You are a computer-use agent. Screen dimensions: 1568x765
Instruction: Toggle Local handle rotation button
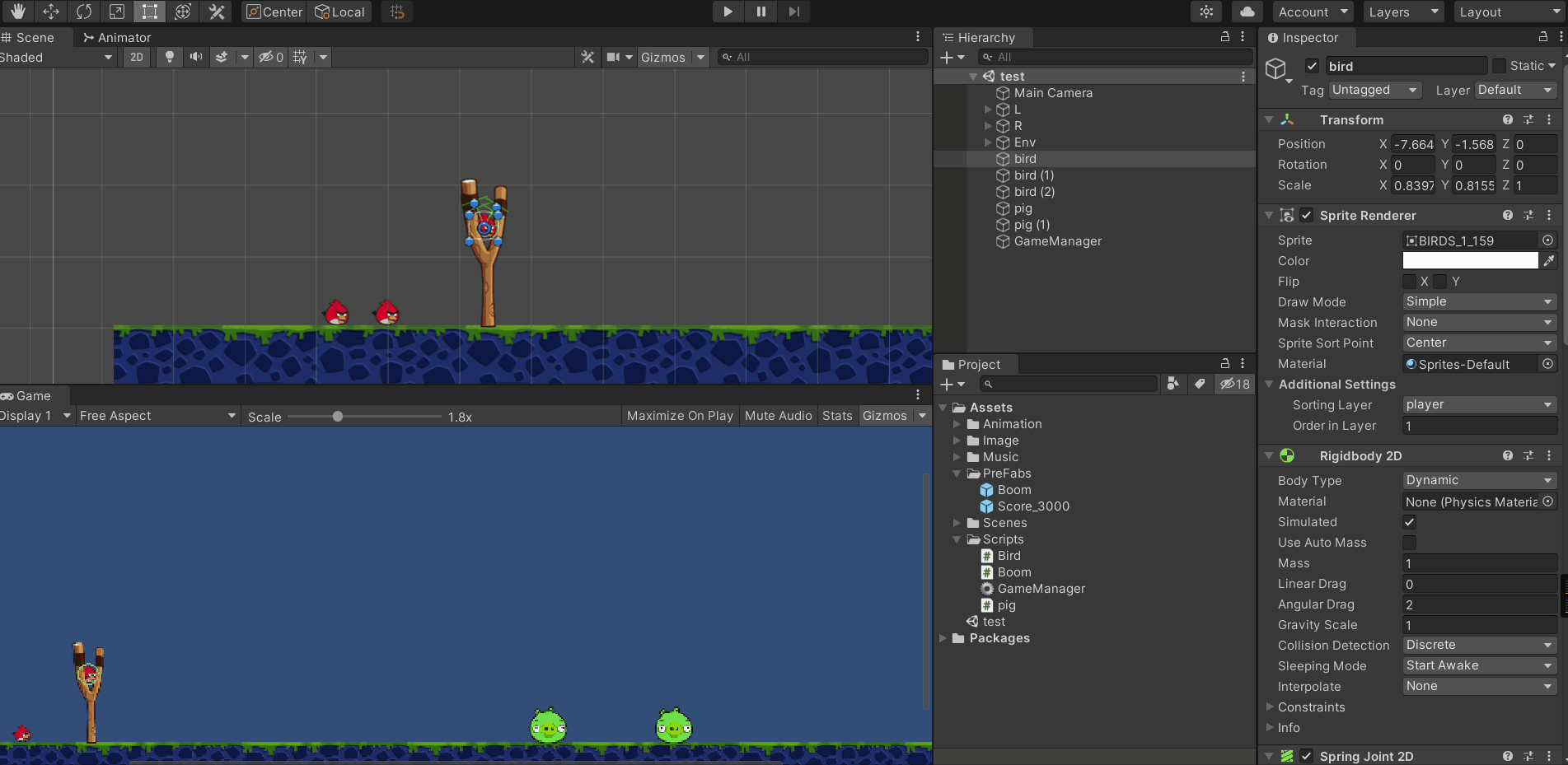(339, 12)
